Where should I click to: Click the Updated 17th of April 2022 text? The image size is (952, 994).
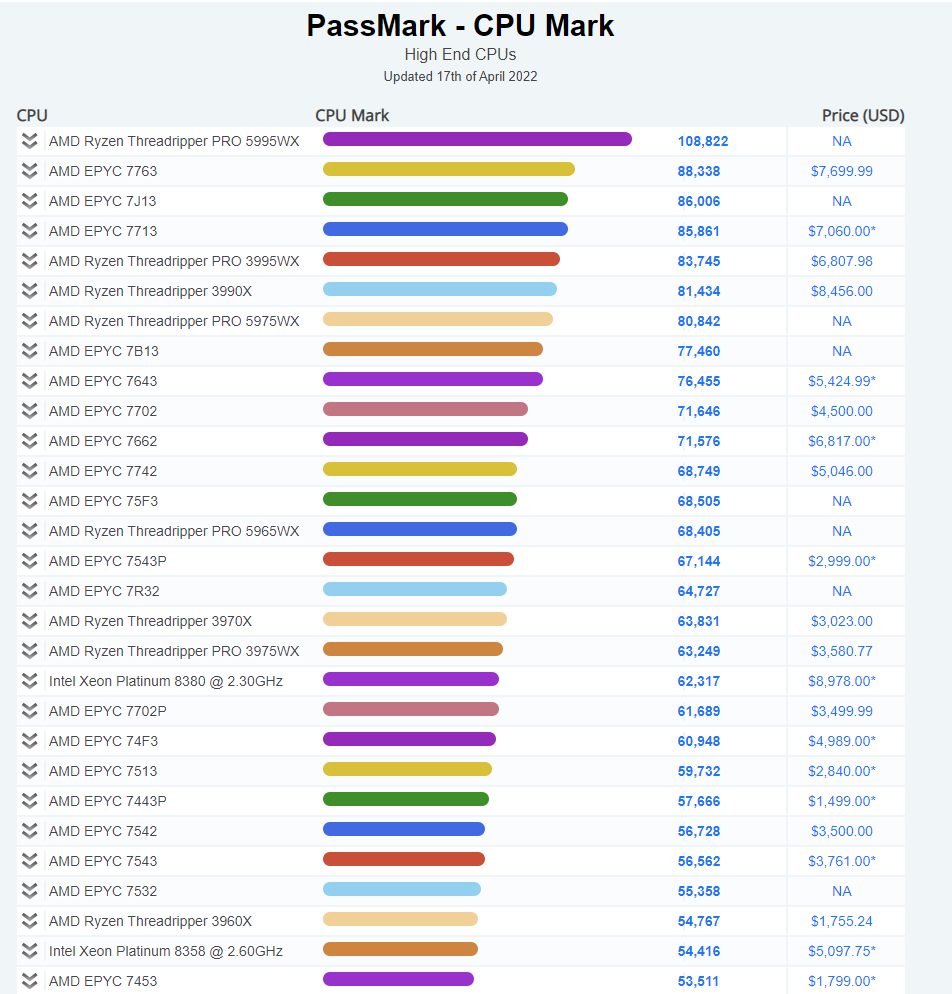point(460,76)
